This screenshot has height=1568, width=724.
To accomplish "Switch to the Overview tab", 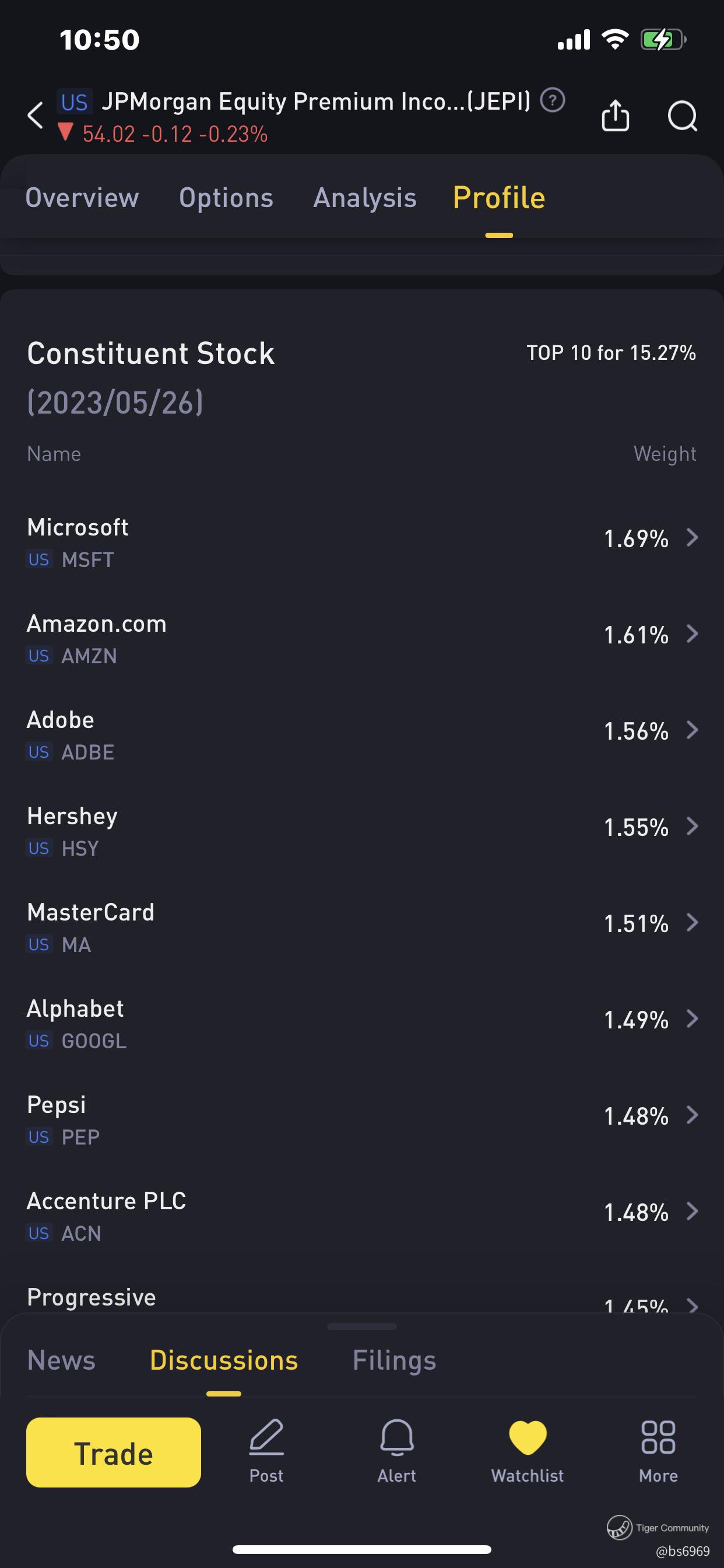I will (82, 198).
